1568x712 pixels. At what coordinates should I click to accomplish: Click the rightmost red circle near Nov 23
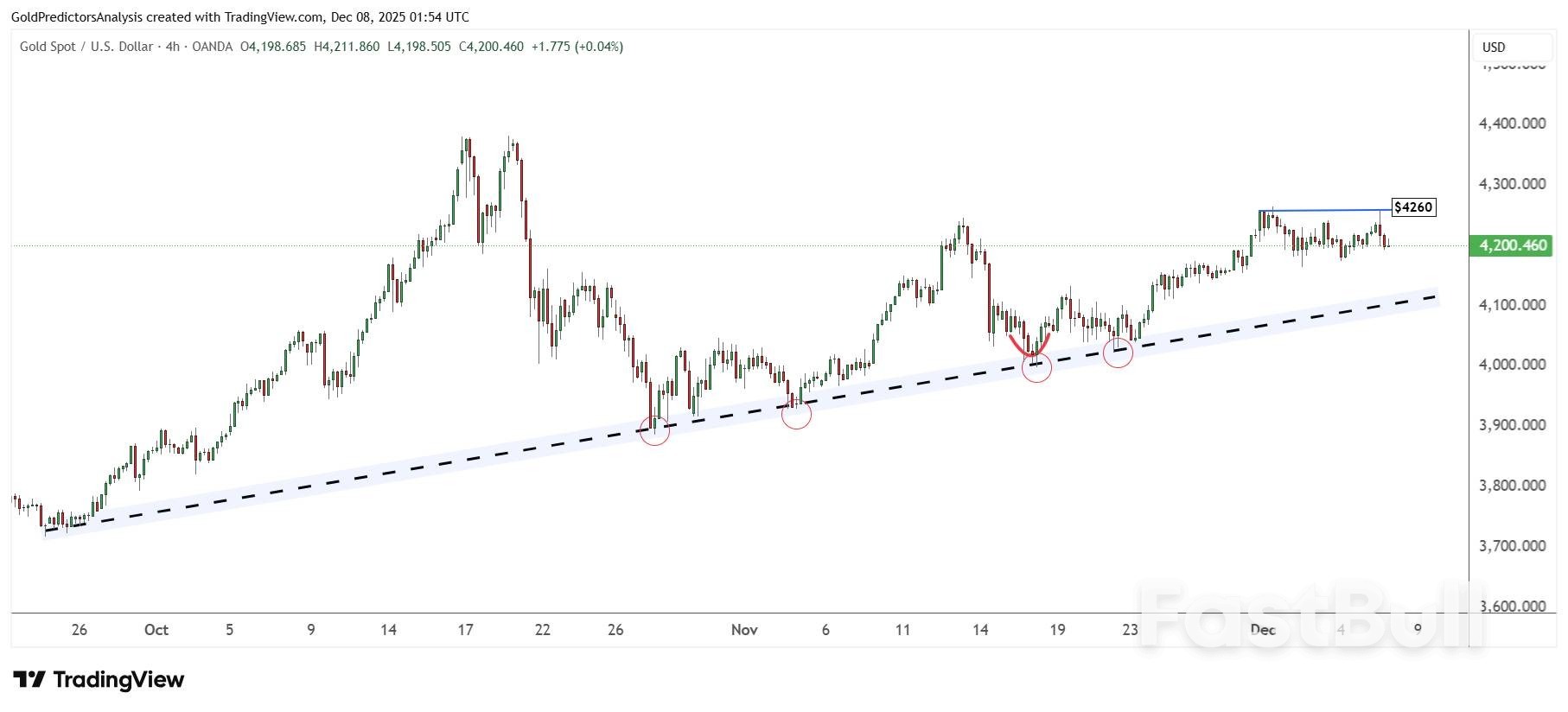click(x=1118, y=353)
